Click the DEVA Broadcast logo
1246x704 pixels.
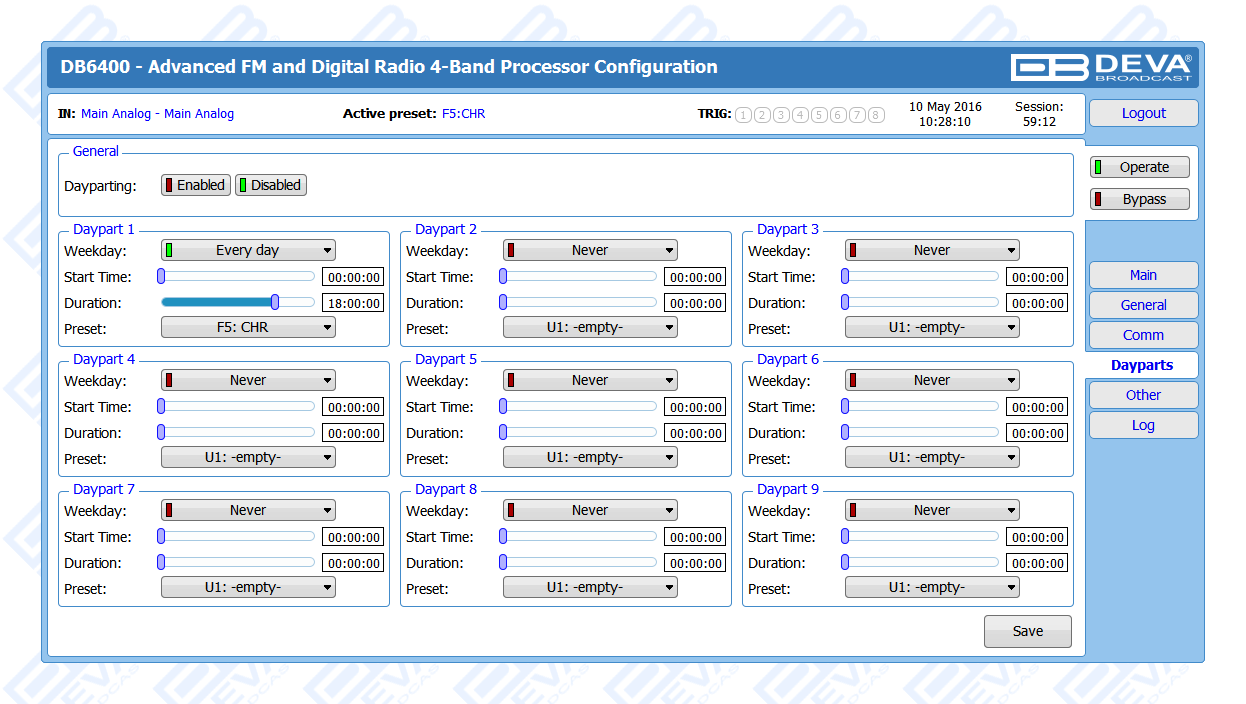1101,67
